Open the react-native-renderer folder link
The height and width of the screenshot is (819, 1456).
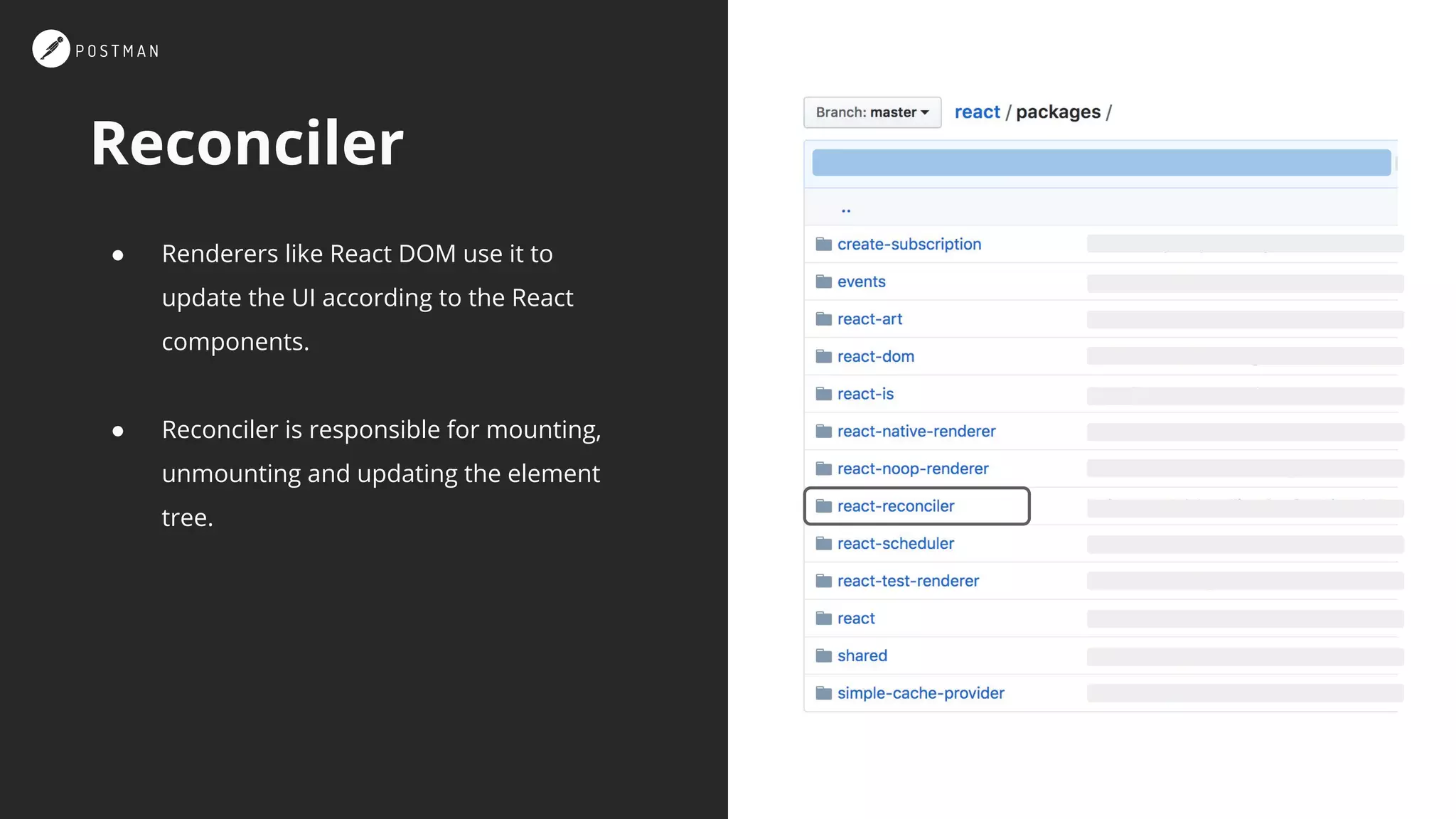click(x=916, y=432)
